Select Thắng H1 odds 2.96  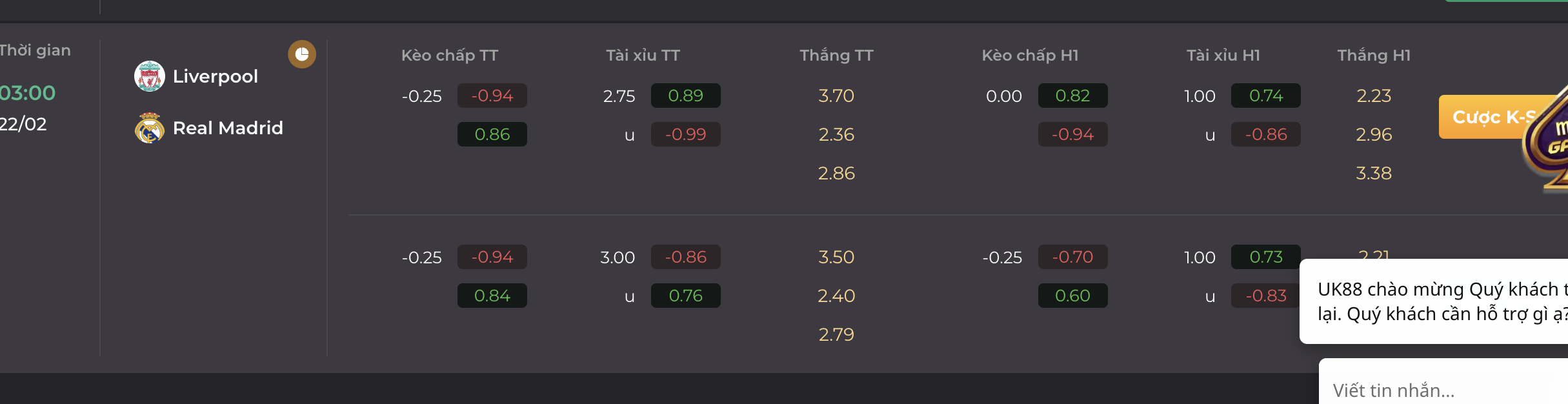point(1374,134)
